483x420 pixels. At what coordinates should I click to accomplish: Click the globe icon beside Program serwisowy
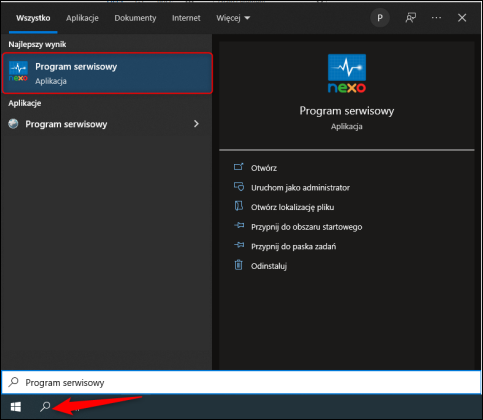13,124
